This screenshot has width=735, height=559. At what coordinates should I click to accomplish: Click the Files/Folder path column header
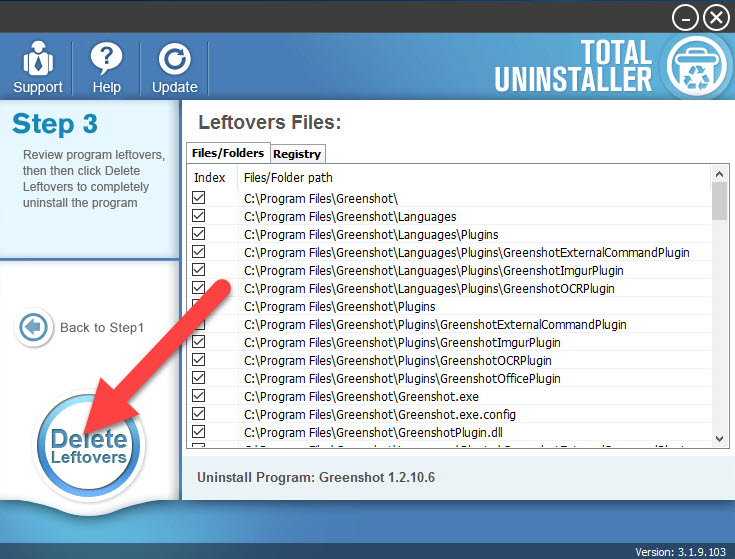[x=288, y=178]
